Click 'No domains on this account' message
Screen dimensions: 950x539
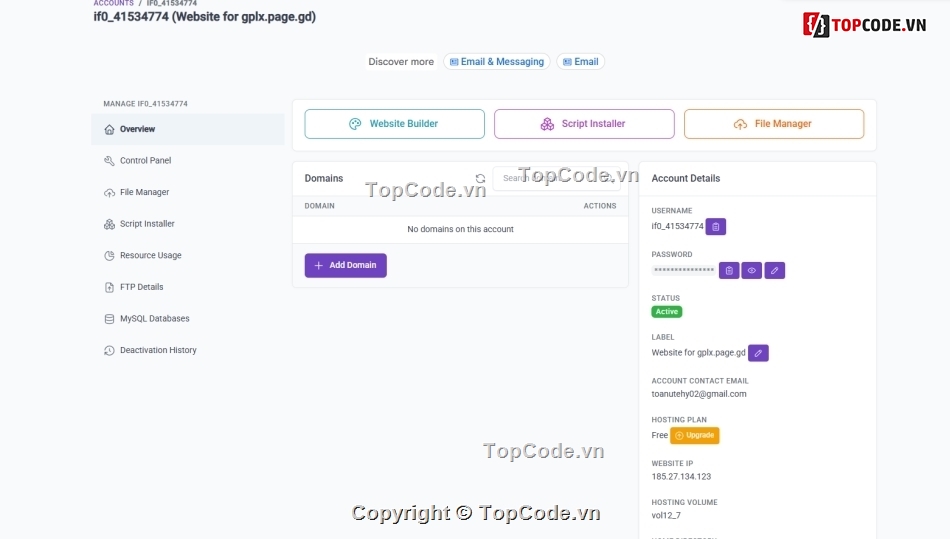pyautogui.click(x=460, y=229)
